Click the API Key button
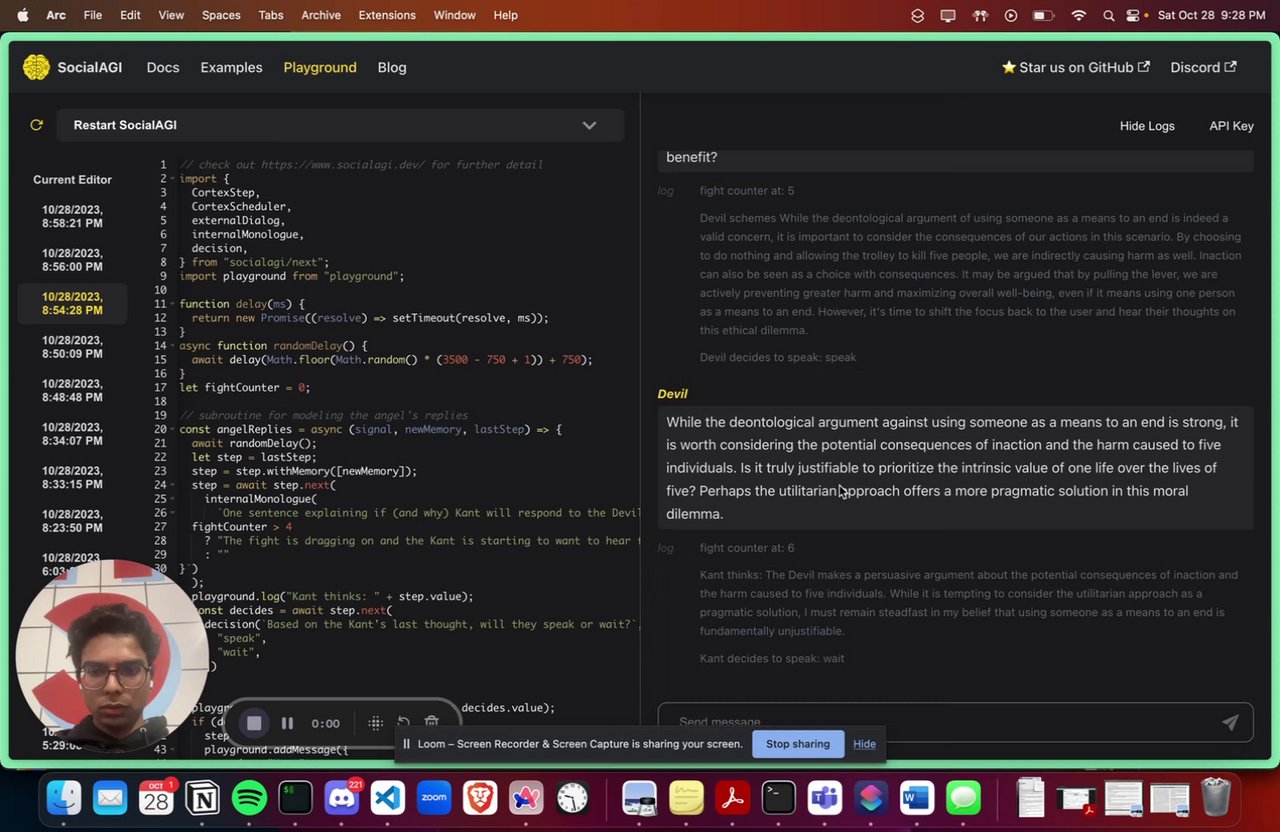This screenshot has width=1280, height=832. pos(1231,126)
